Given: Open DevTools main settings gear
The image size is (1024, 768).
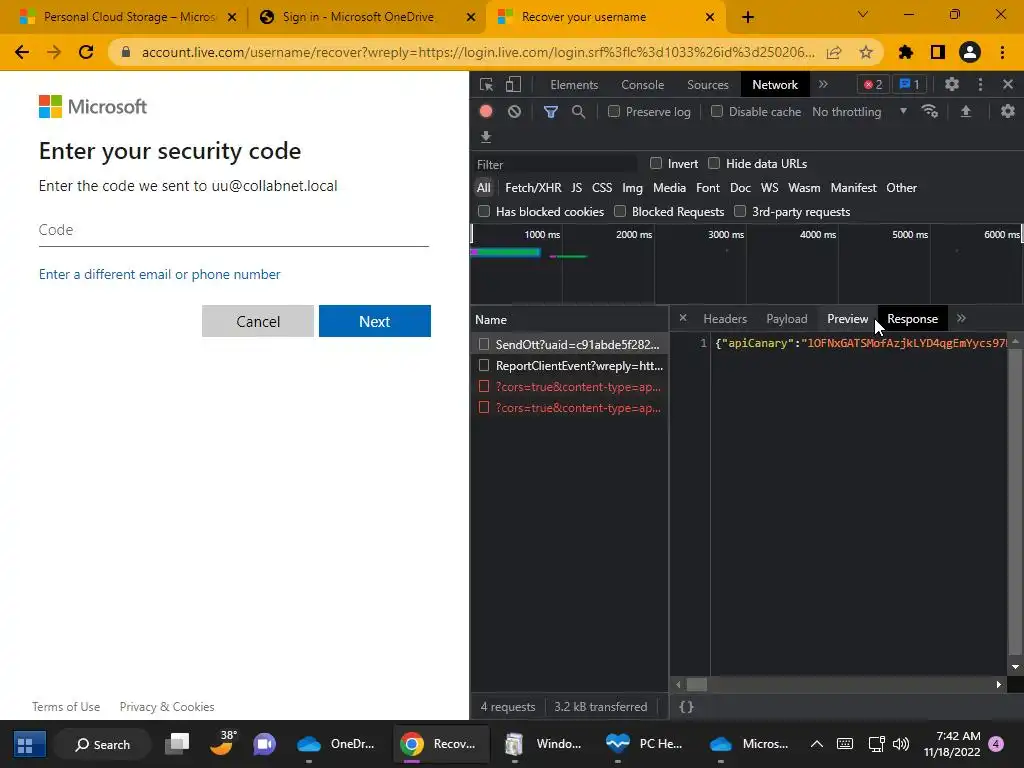Looking at the screenshot, I should tap(952, 84).
